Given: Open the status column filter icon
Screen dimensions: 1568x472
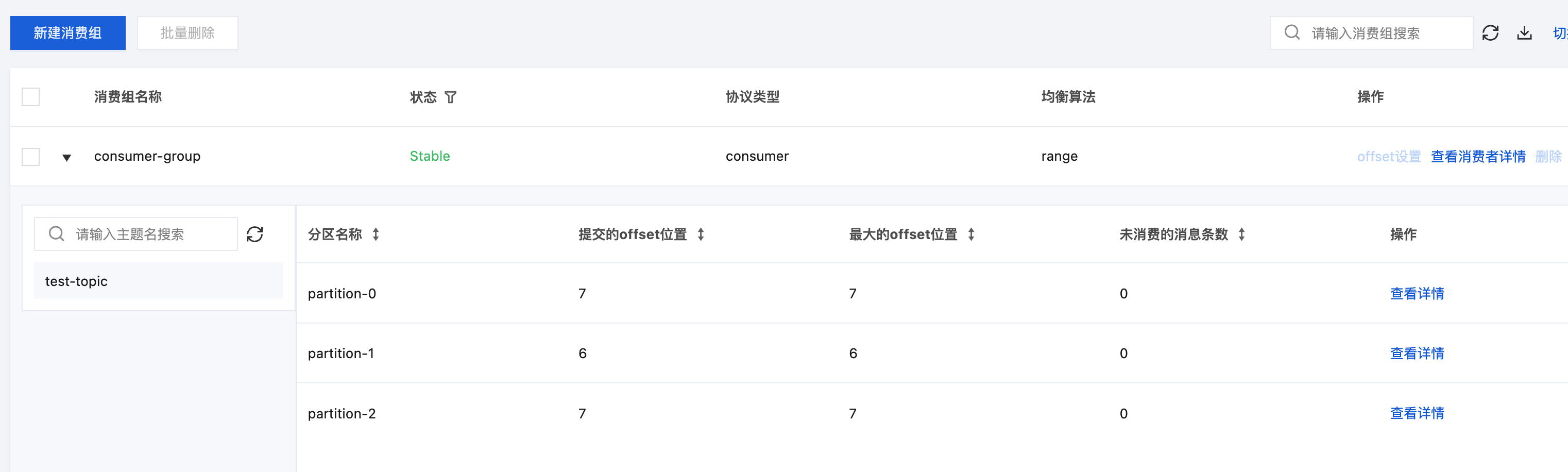Looking at the screenshot, I should click(450, 97).
